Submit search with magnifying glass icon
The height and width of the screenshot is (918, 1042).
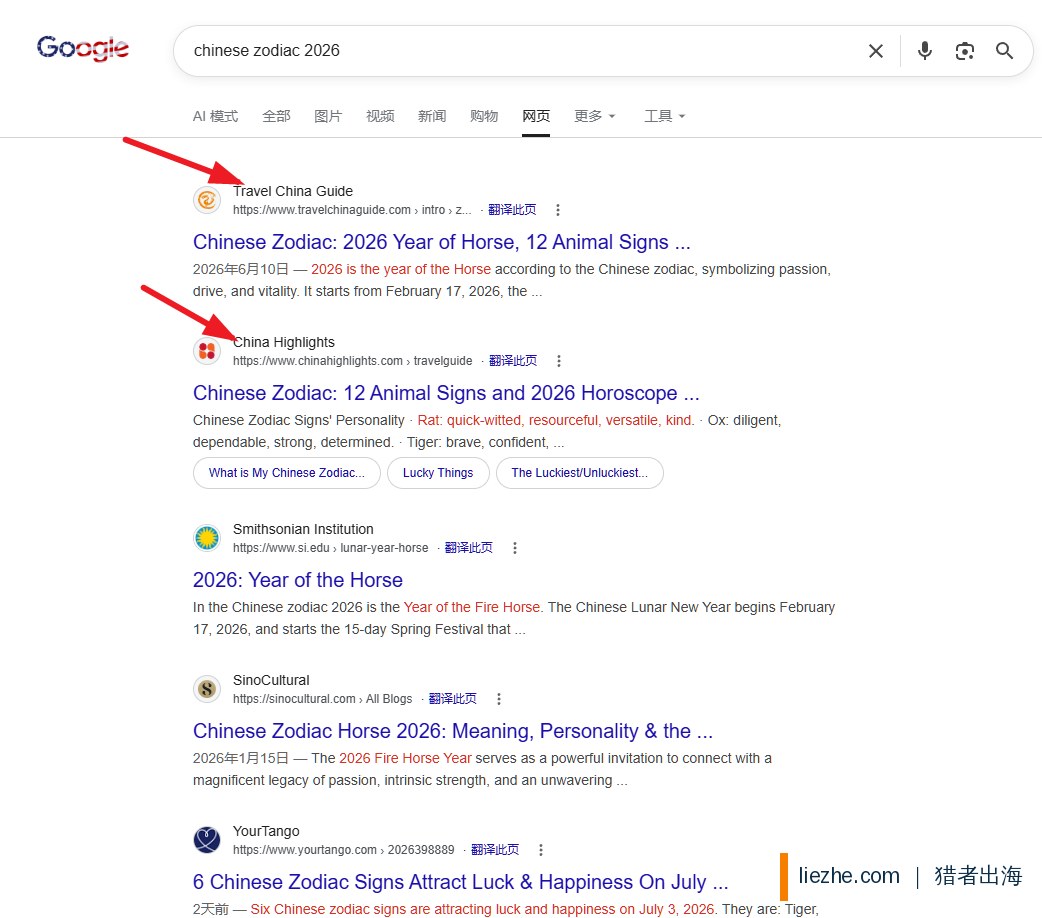1004,51
